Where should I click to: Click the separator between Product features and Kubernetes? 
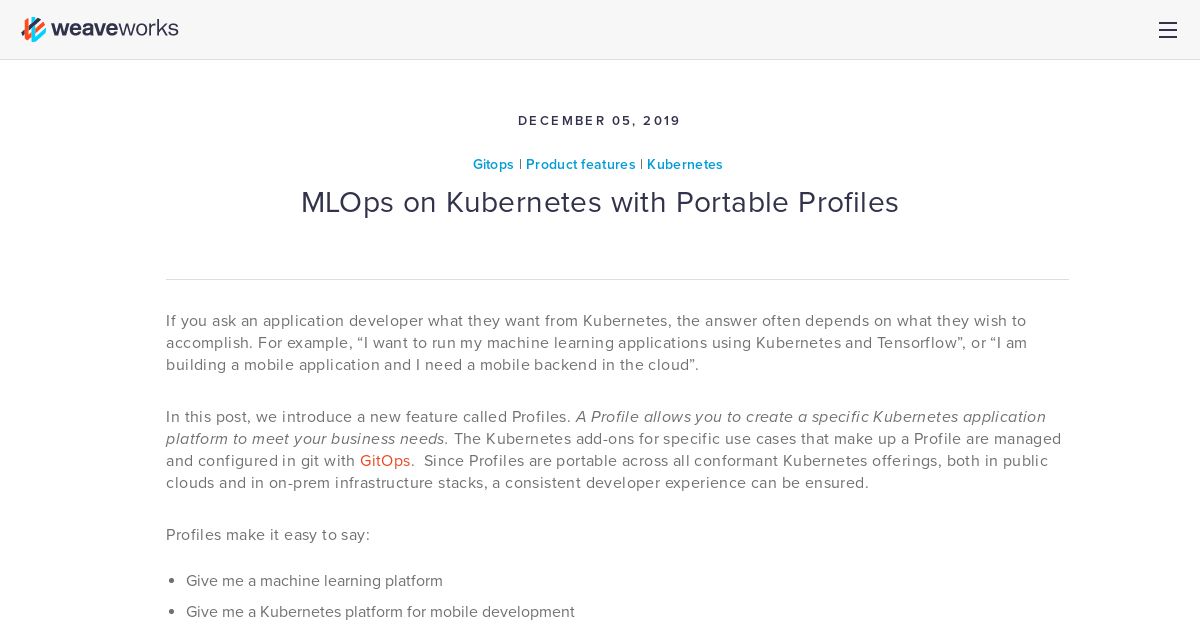[641, 164]
